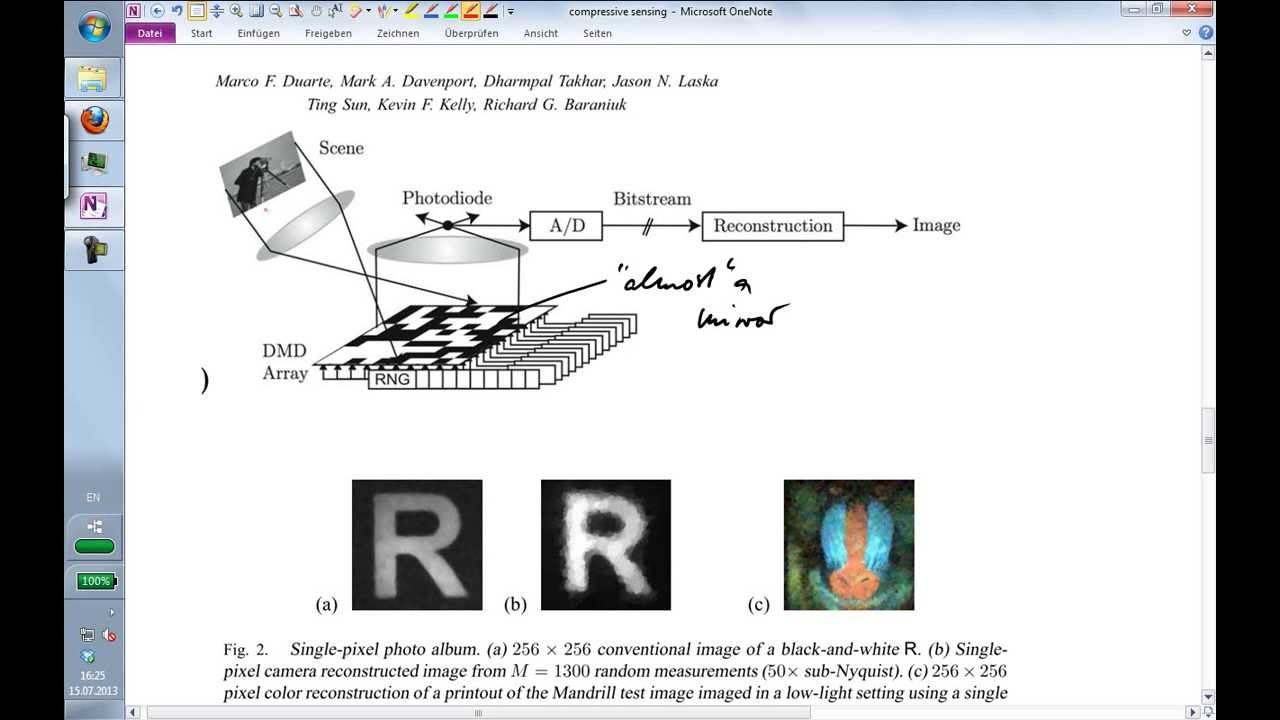Click the EN language indicator
The height and width of the screenshot is (720, 1280).
click(x=93, y=497)
